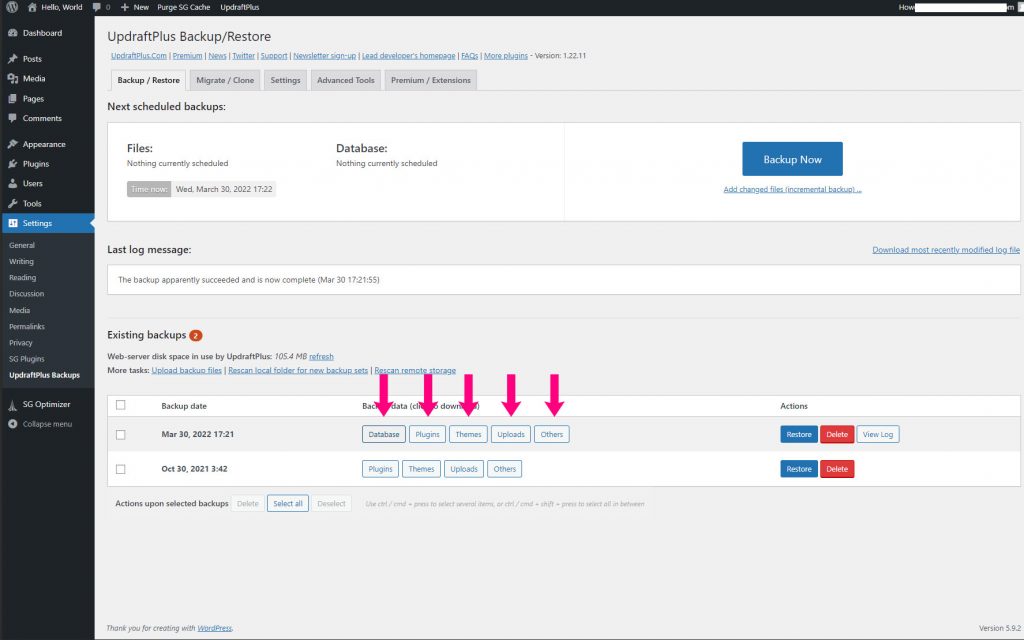Switch to the Backup / Restore tab
This screenshot has height=640, width=1024.
(148, 80)
